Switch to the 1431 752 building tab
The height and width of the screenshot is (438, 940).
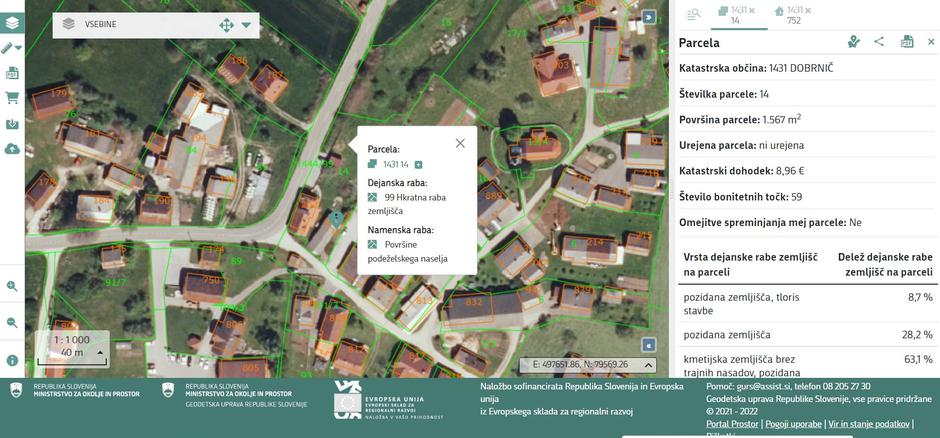click(793, 14)
